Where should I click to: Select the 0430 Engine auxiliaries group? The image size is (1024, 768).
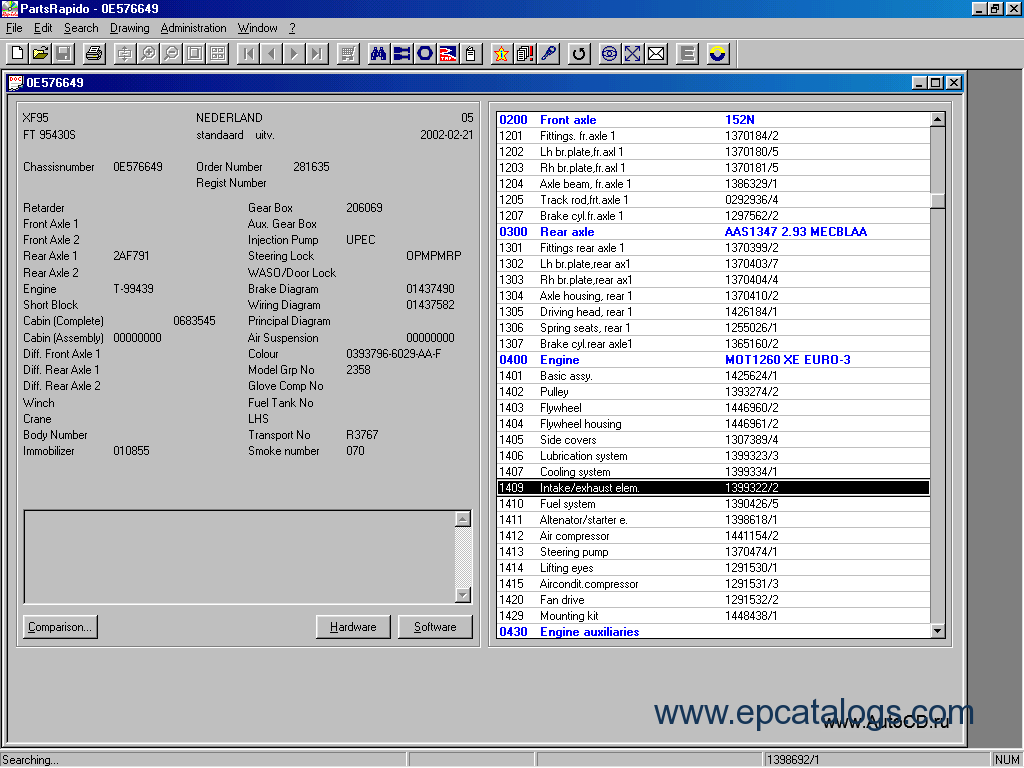point(713,632)
